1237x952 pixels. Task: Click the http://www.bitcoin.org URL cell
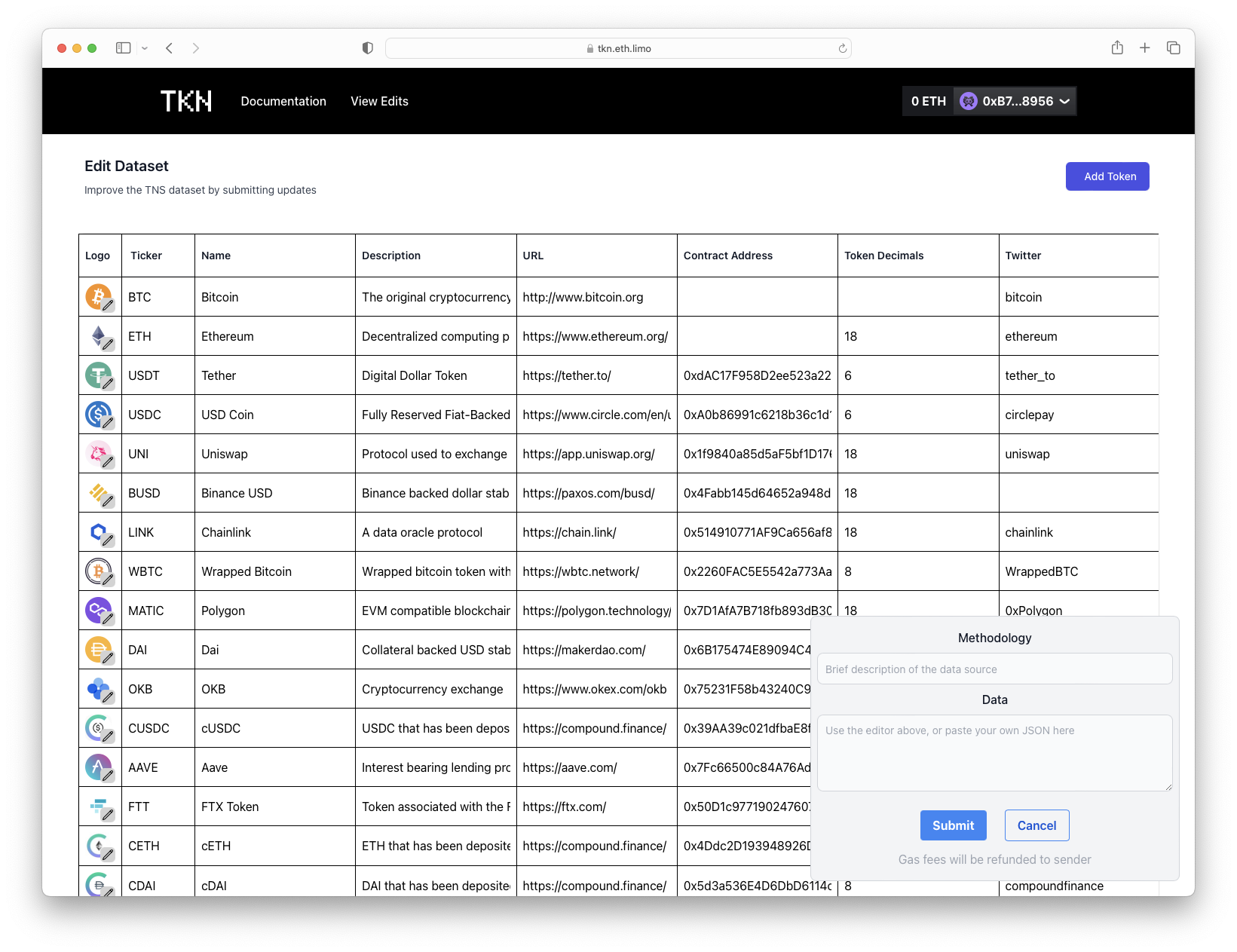(597, 297)
